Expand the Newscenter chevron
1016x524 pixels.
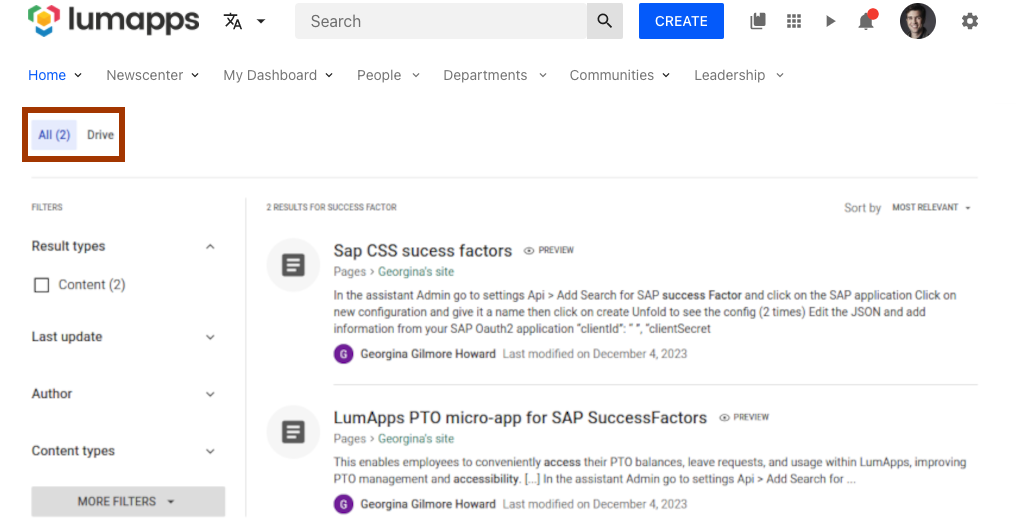(x=195, y=76)
